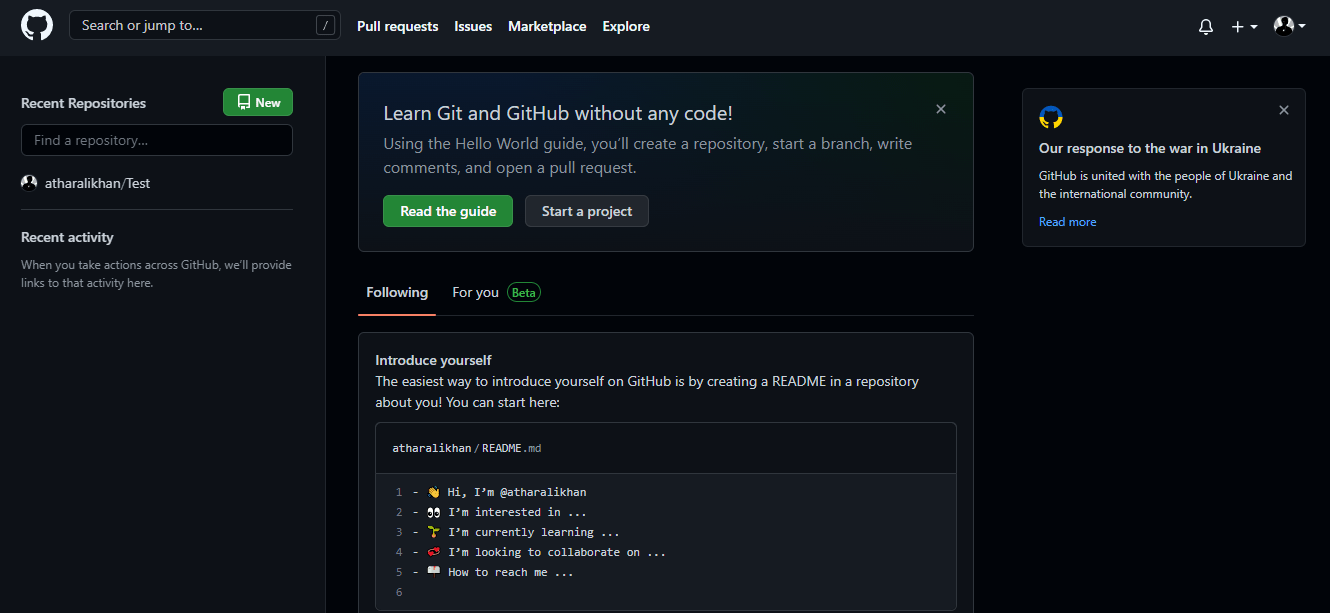Viewport: 1330px width, 613px height.
Task: Open the atharalikhan/Test repository
Action: point(97,183)
